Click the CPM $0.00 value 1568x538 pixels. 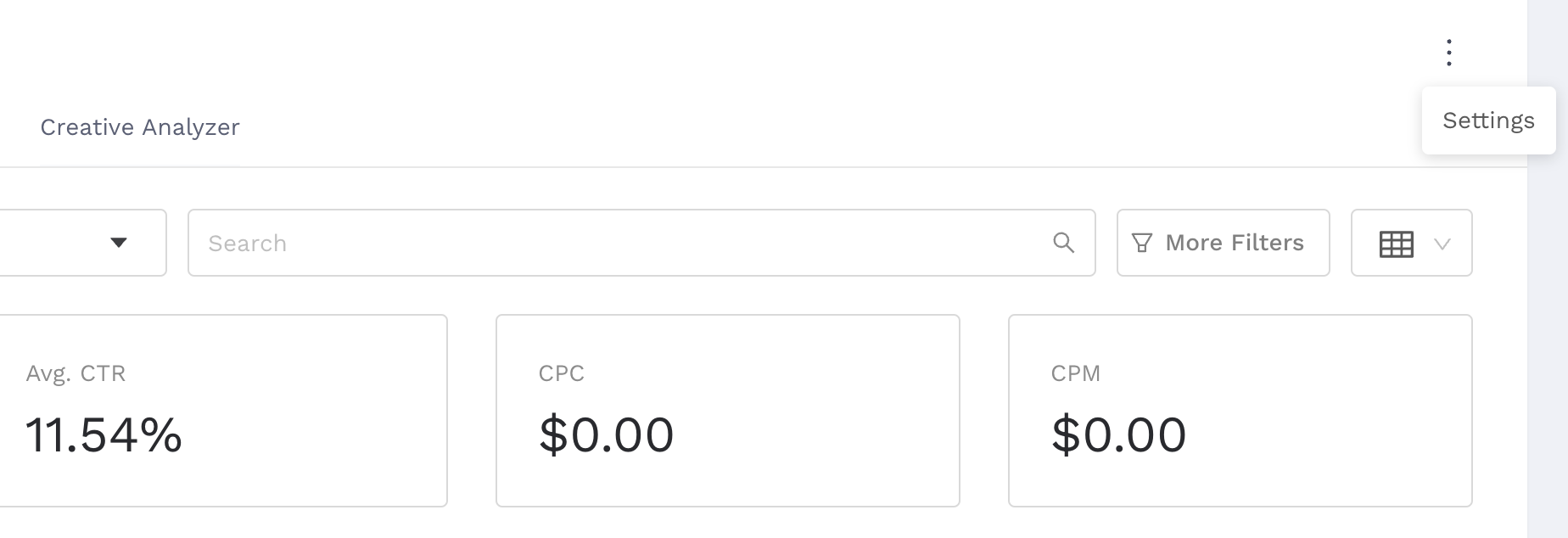[1118, 434]
